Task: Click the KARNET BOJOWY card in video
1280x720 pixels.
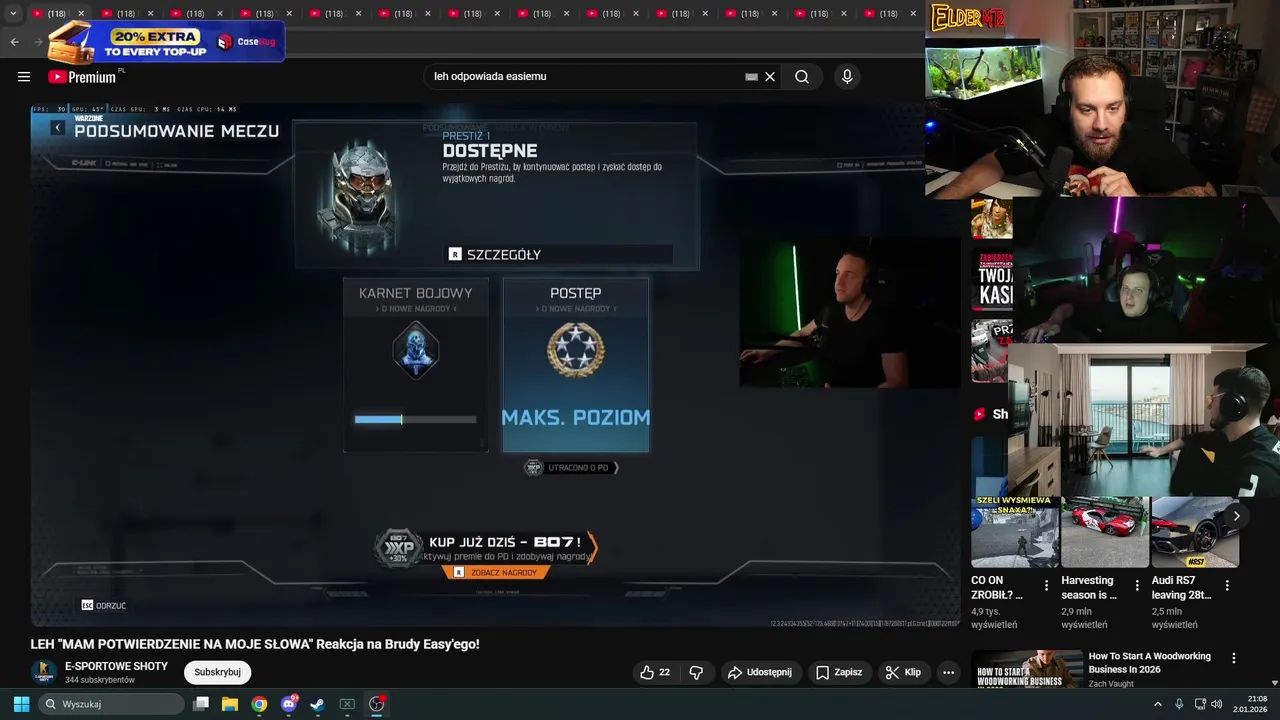Action: click(416, 365)
